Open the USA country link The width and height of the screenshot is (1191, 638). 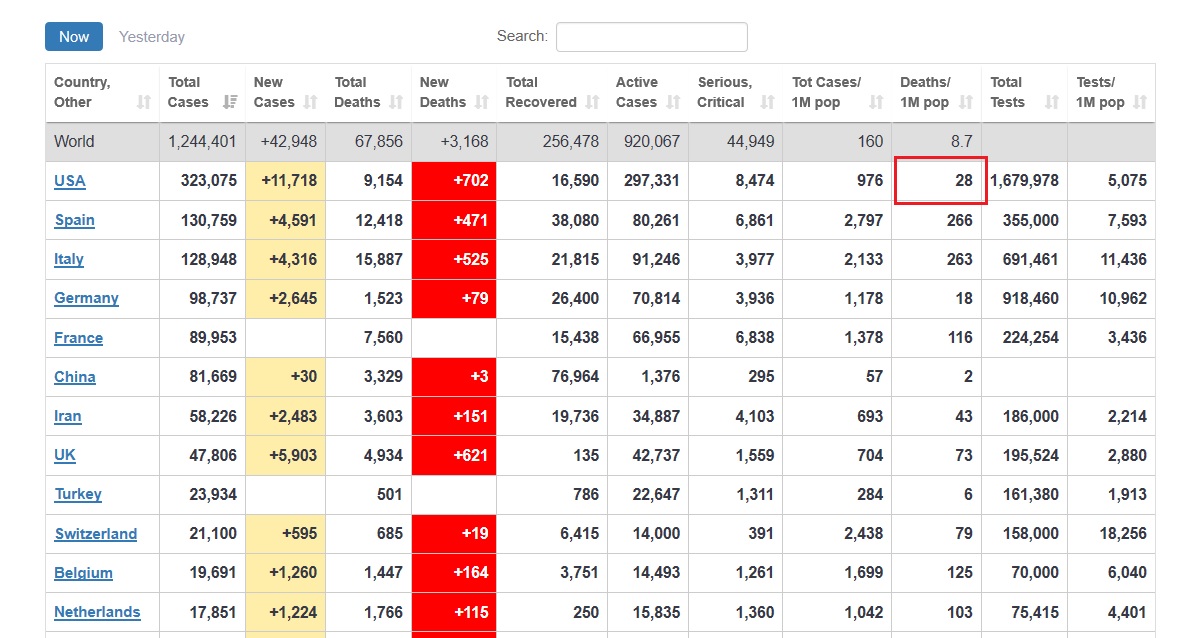[x=70, y=181]
